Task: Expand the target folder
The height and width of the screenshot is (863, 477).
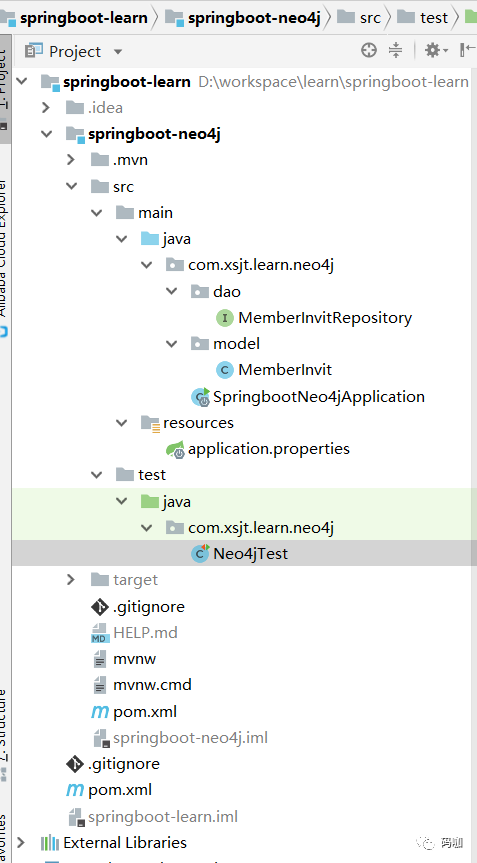Action: (71, 580)
